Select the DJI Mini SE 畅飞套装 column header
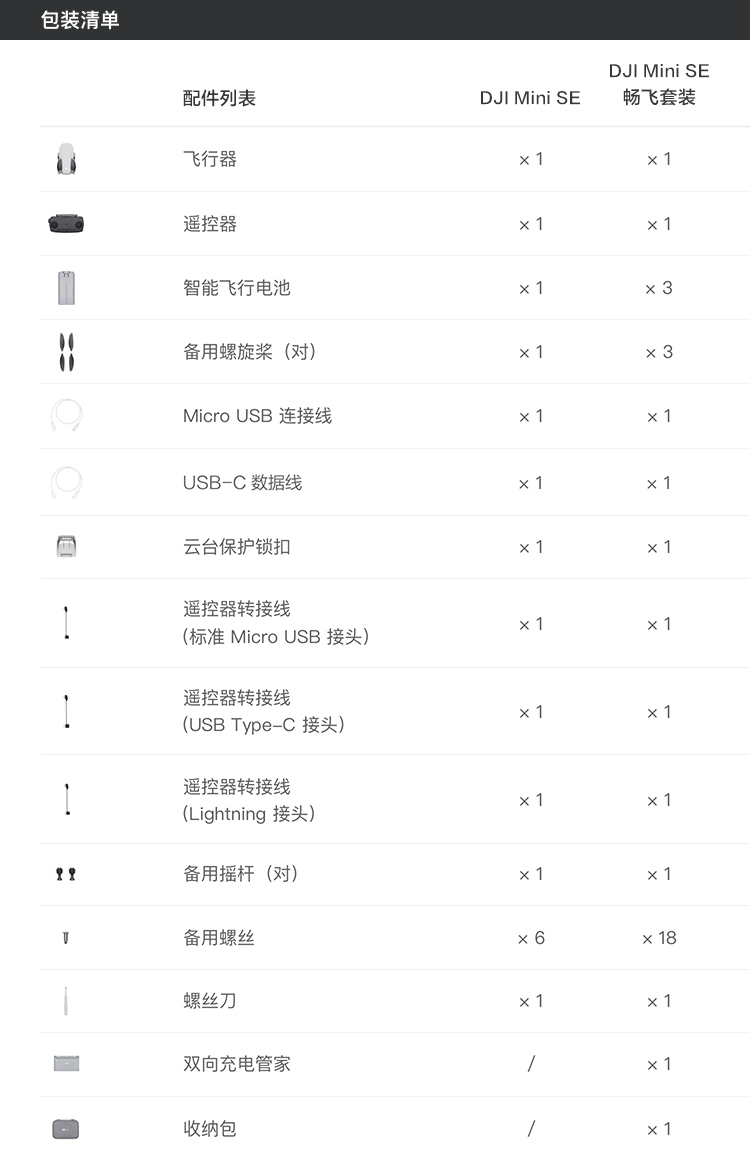 659,84
